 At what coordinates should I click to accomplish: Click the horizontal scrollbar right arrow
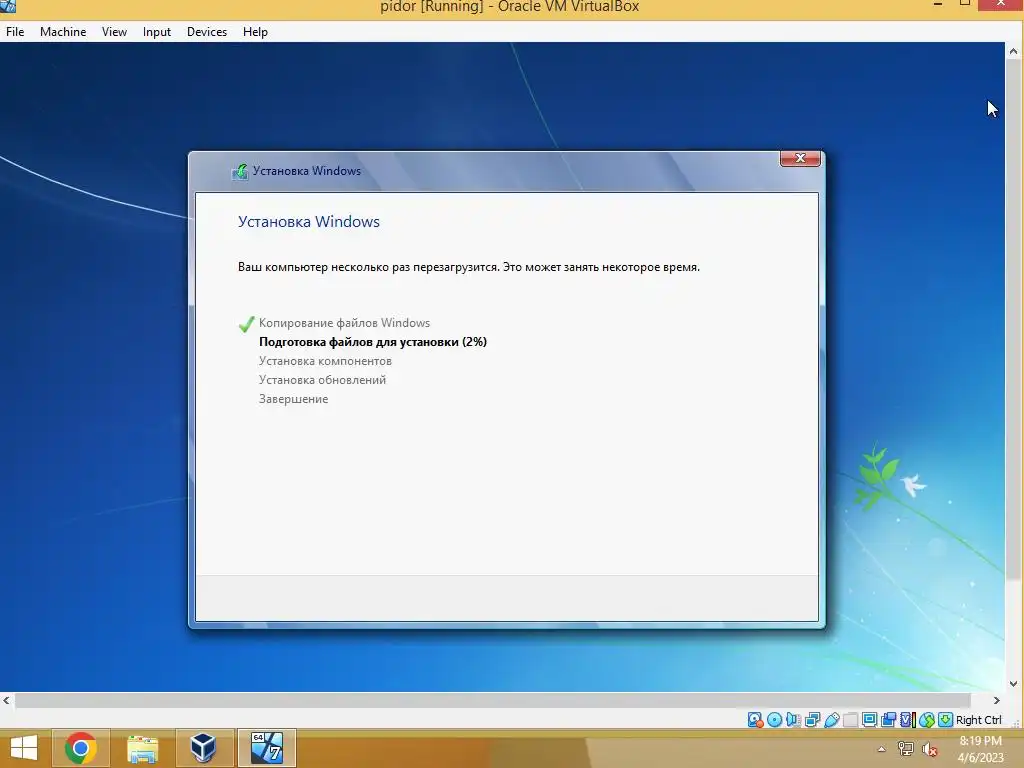click(x=997, y=700)
